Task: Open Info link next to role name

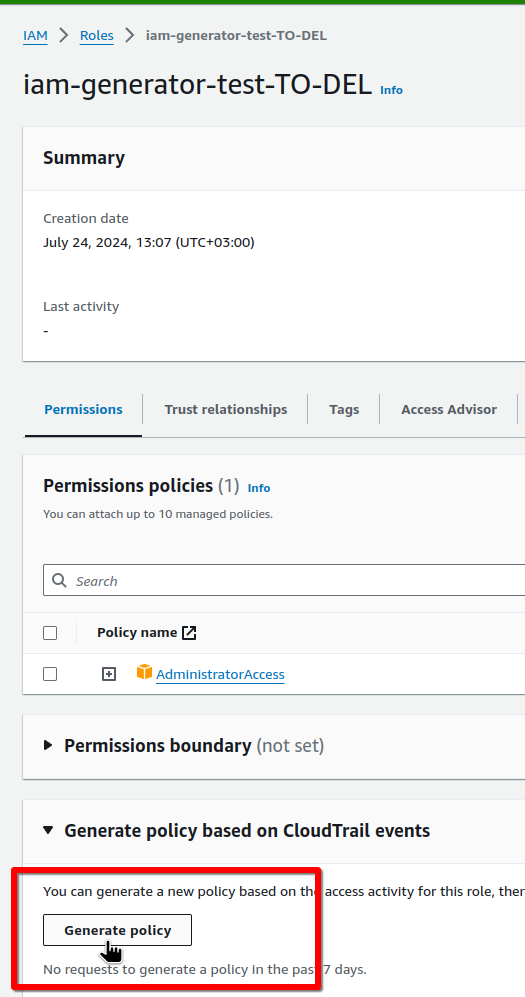Action: point(392,90)
